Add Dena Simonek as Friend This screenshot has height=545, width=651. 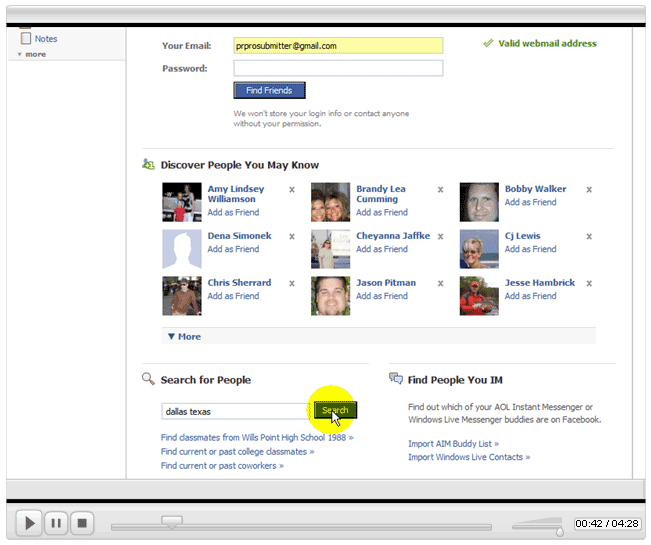click(233, 249)
